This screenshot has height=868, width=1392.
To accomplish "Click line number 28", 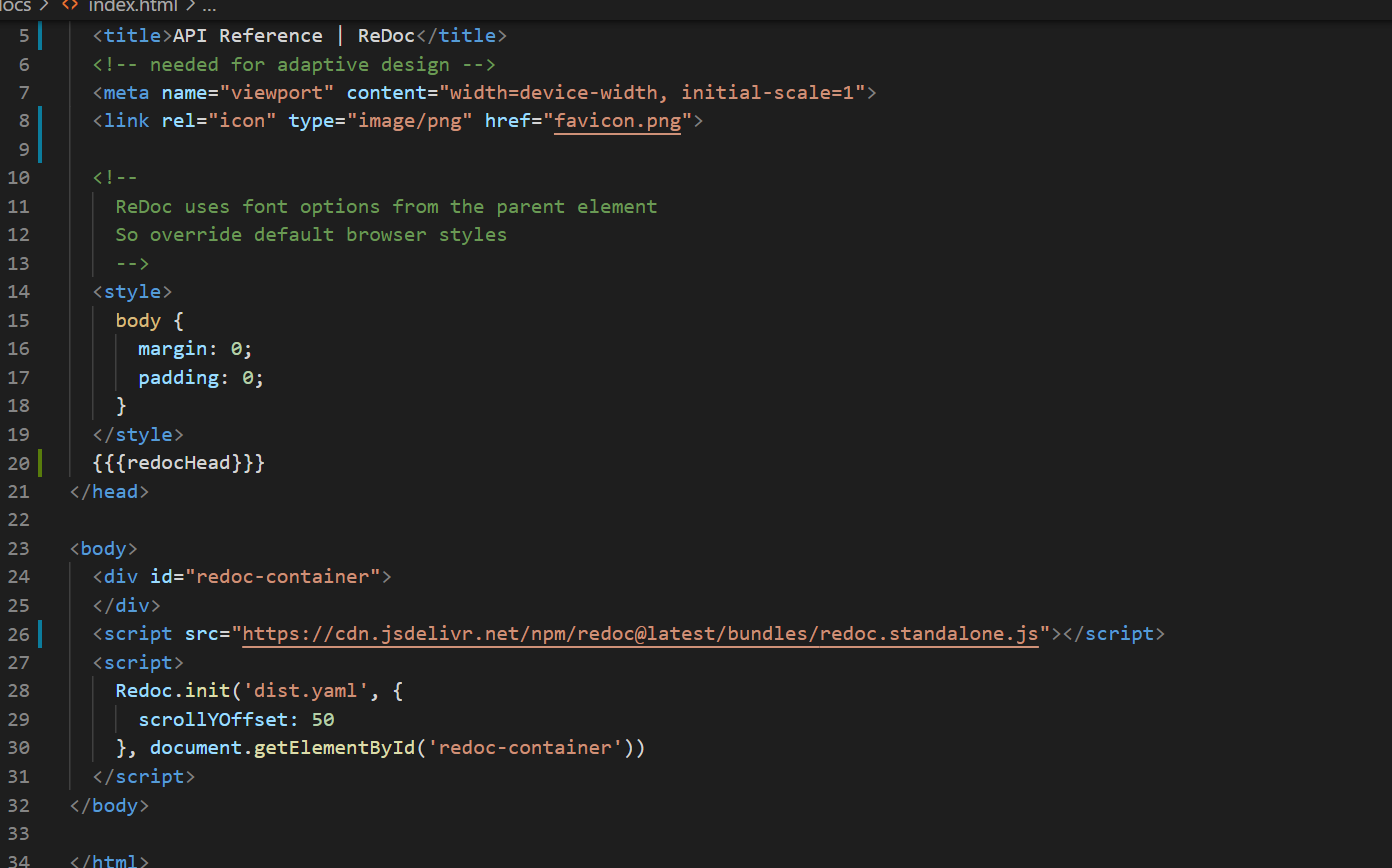I will [20, 690].
